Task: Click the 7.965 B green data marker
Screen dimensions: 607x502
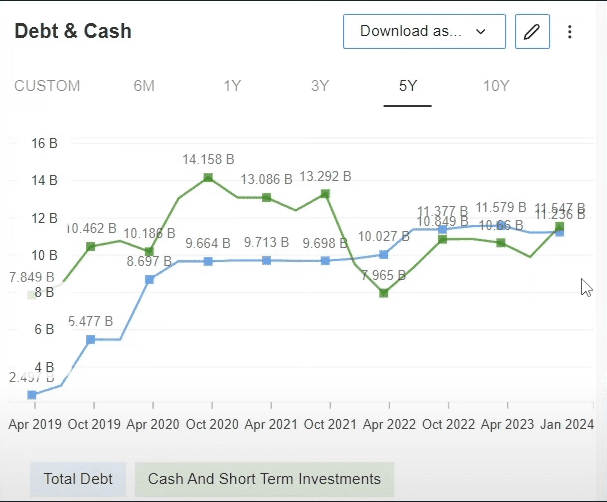Action: 384,293
